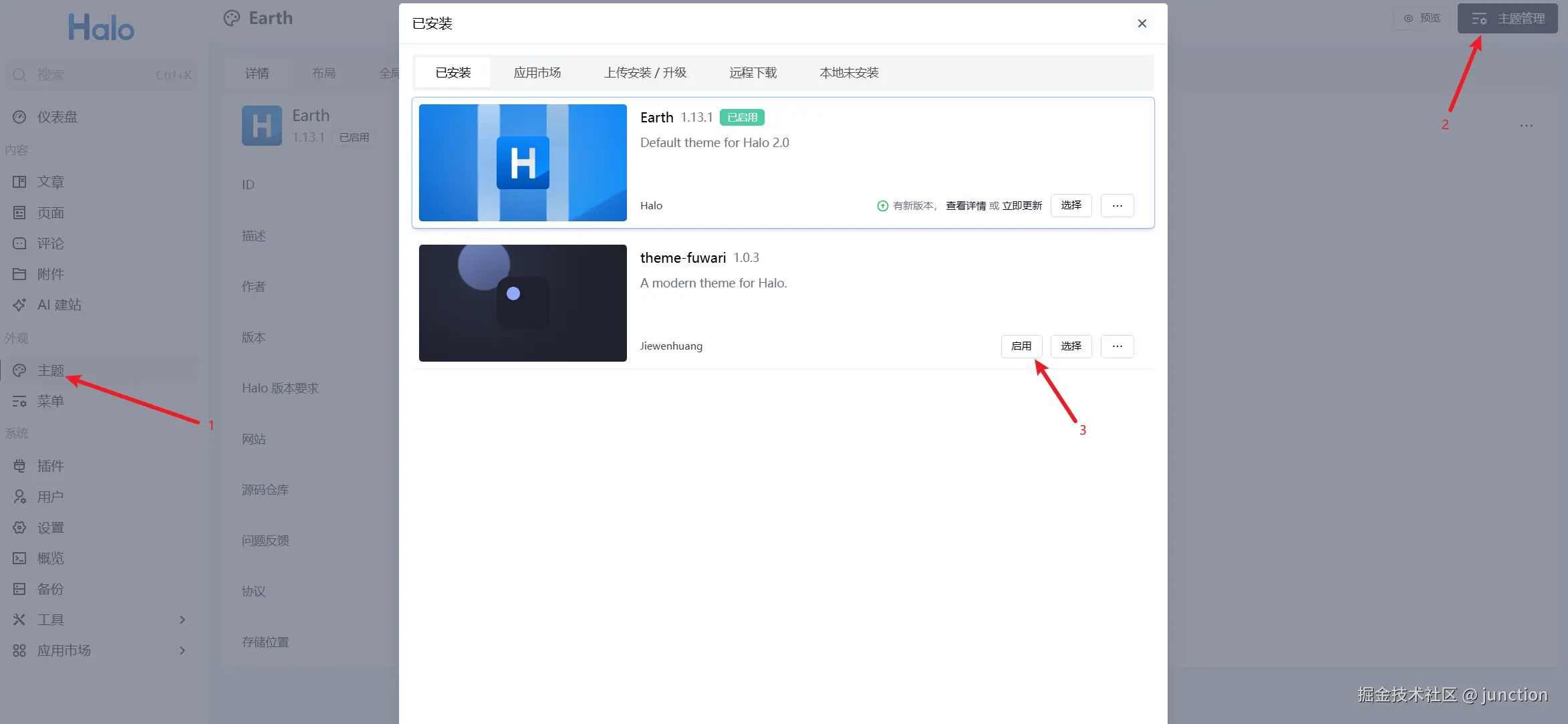Image resolution: width=1568 pixels, height=724 pixels.
Task: Switch to the 应用市场 tab
Action: pyautogui.click(x=537, y=73)
